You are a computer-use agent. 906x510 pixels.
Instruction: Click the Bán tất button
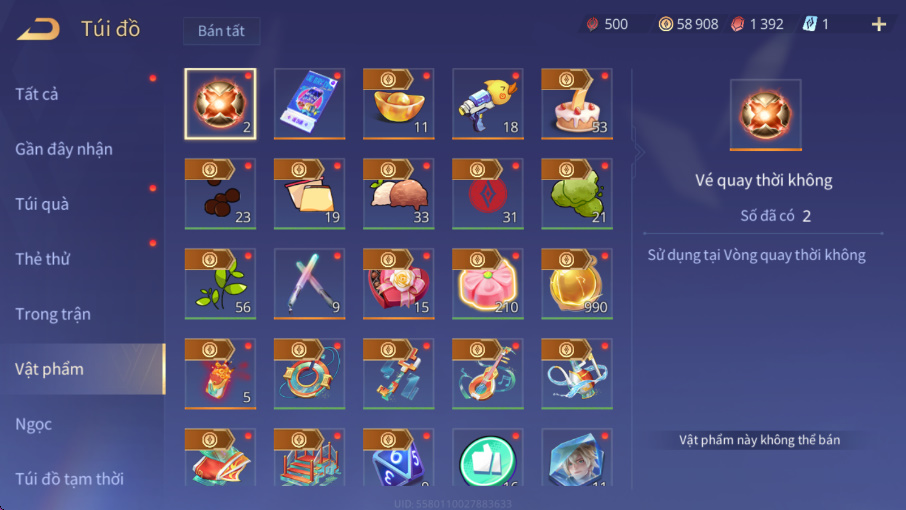pyautogui.click(x=221, y=31)
